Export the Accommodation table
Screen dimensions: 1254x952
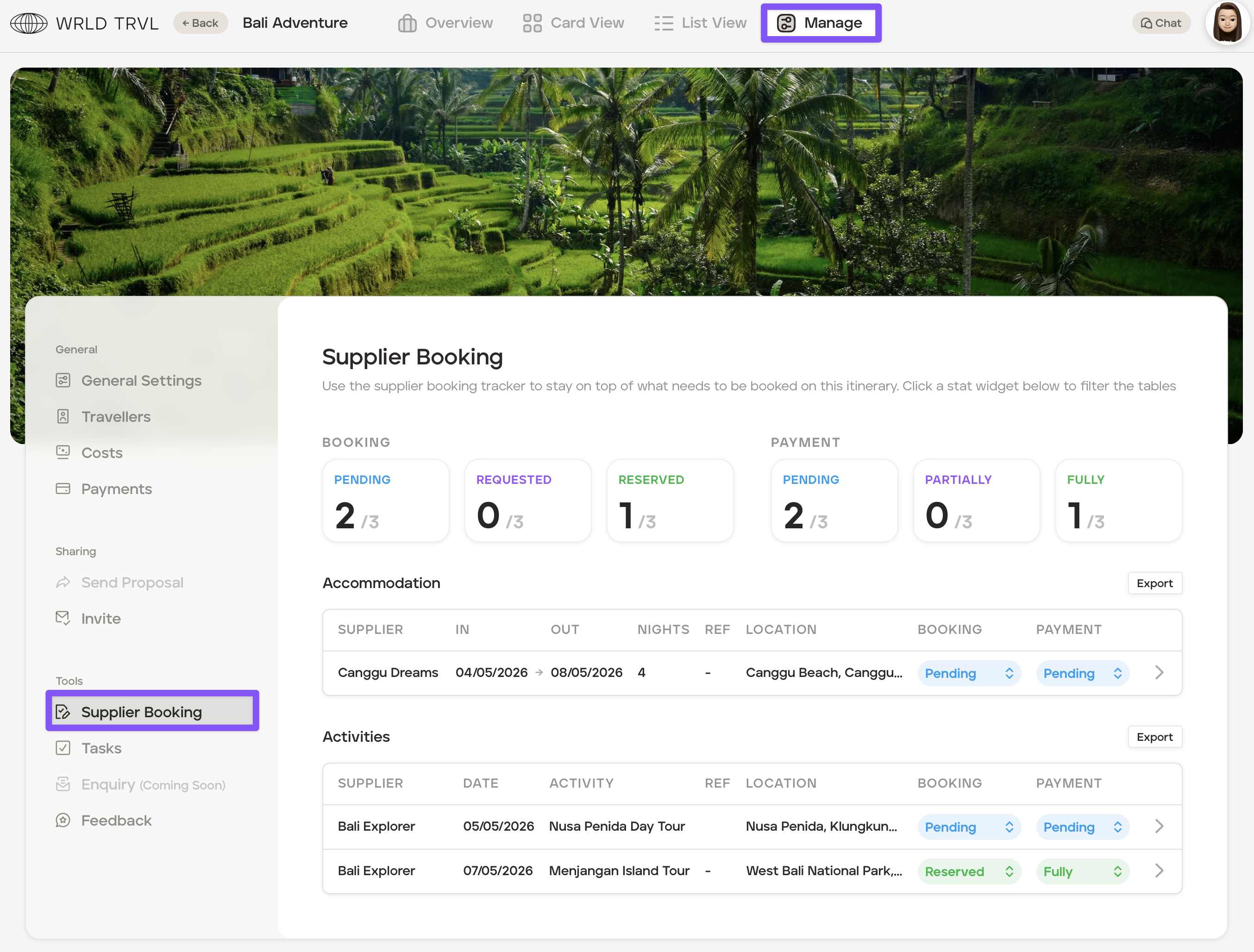pos(1154,583)
